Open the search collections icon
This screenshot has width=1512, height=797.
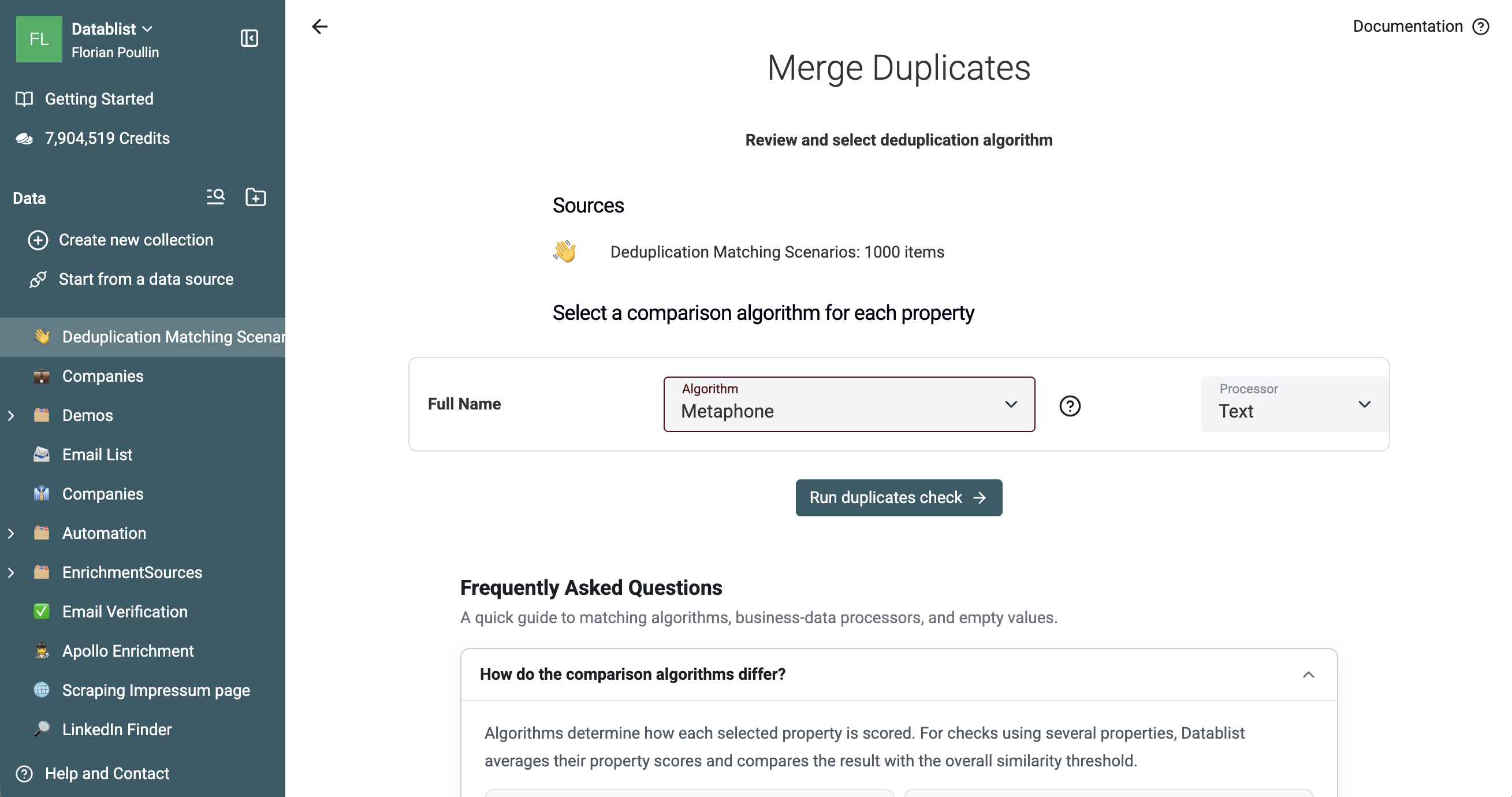(x=215, y=197)
